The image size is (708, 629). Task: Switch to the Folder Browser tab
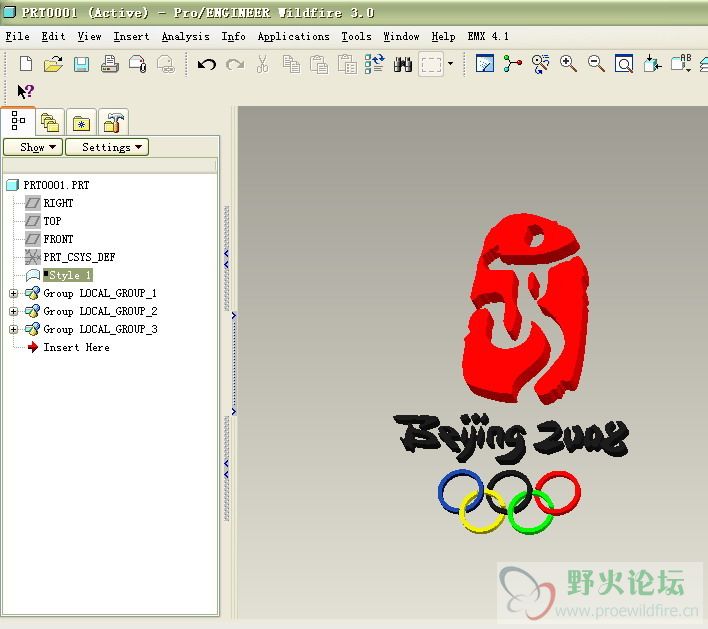50,123
